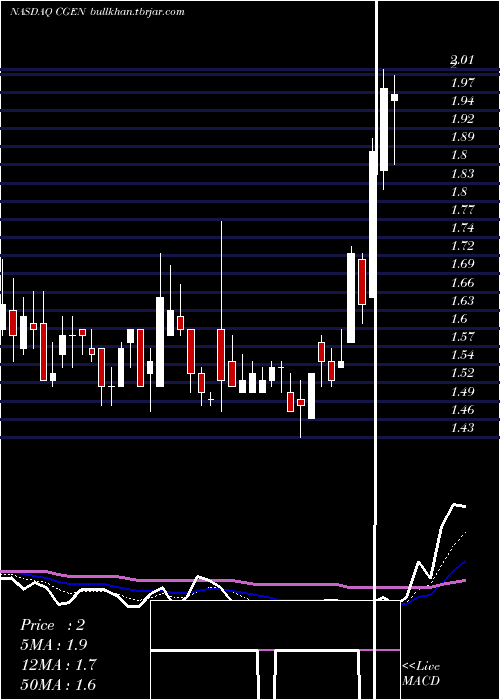
Task: Select the 1.72 price label
Action: click(x=462, y=246)
